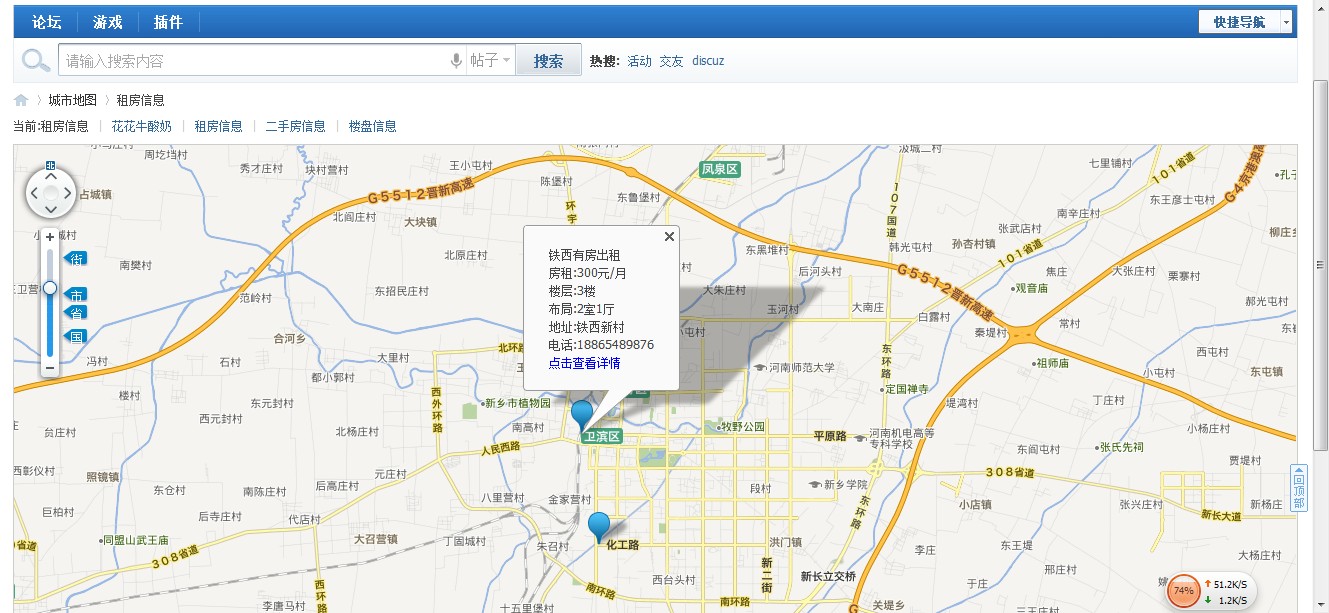This screenshot has height=613, width=1329.
Task: Zoom out with the minus button
Action: click(50, 368)
